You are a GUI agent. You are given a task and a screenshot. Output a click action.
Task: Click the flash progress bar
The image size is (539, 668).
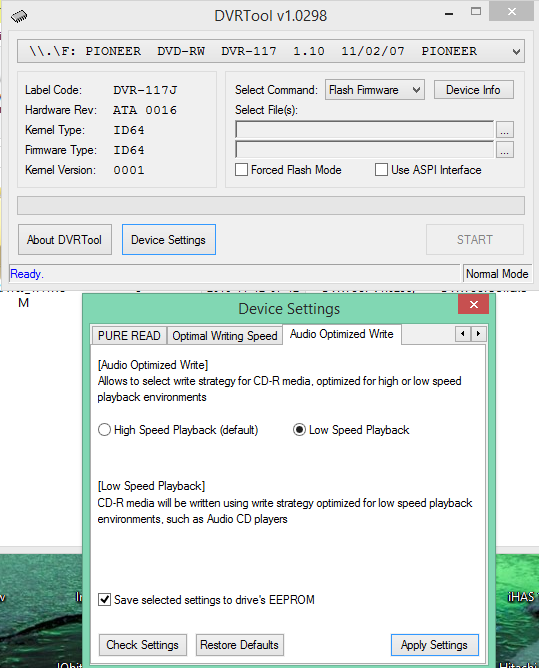tap(271, 206)
